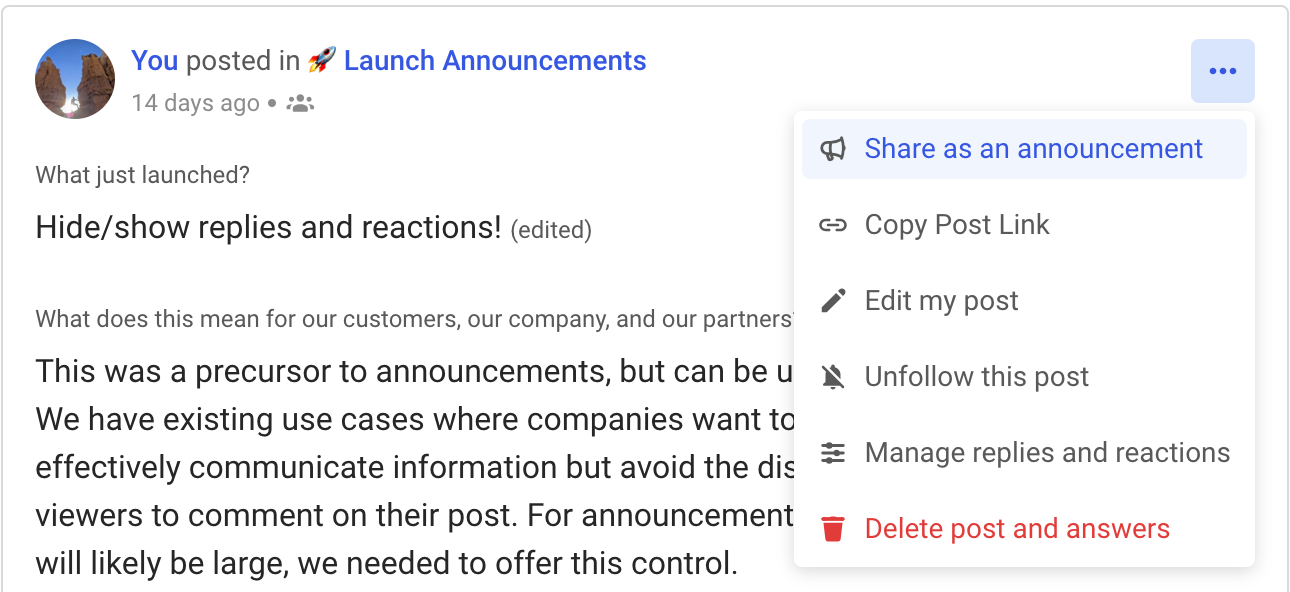Click the "What just launched?" prompt text

(x=142, y=174)
